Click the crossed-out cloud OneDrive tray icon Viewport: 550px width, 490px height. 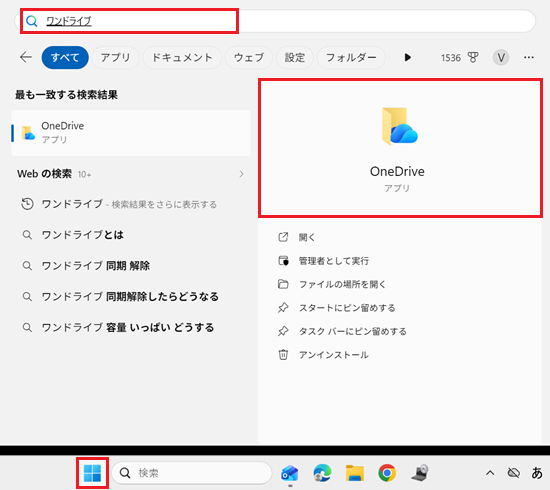pos(514,473)
